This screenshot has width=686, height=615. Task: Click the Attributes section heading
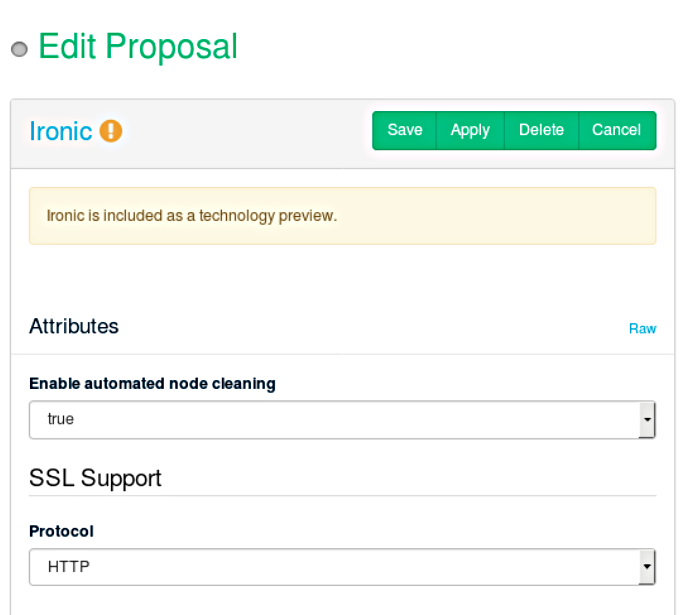[x=74, y=326]
